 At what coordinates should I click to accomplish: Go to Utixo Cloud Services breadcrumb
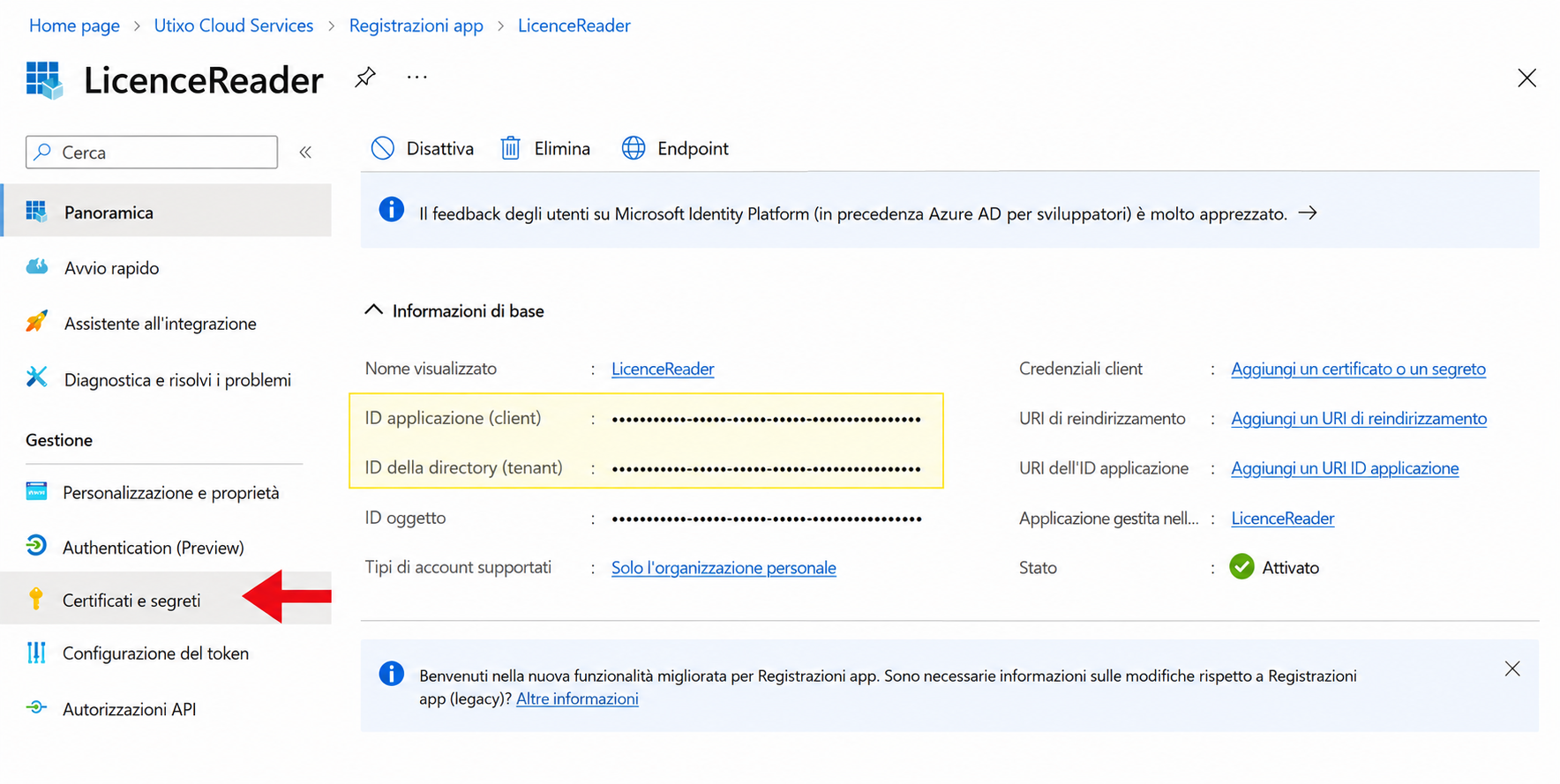[234, 26]
